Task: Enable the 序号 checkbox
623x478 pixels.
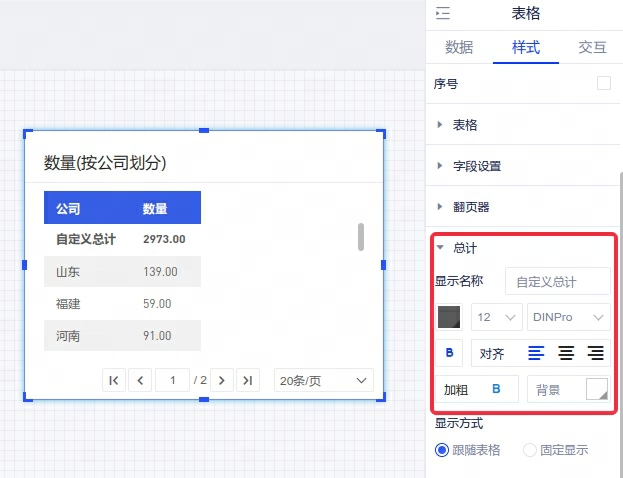Action: (x=604, y=84)
